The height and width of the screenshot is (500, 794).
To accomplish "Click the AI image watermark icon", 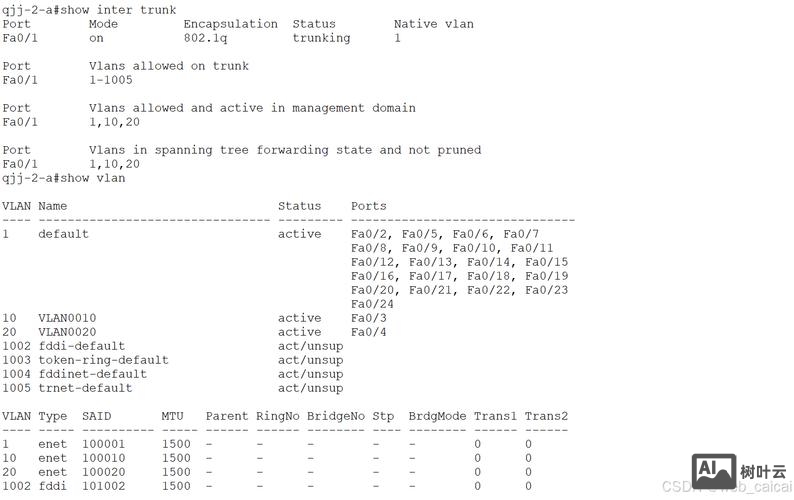I will (x=714, y=471).
